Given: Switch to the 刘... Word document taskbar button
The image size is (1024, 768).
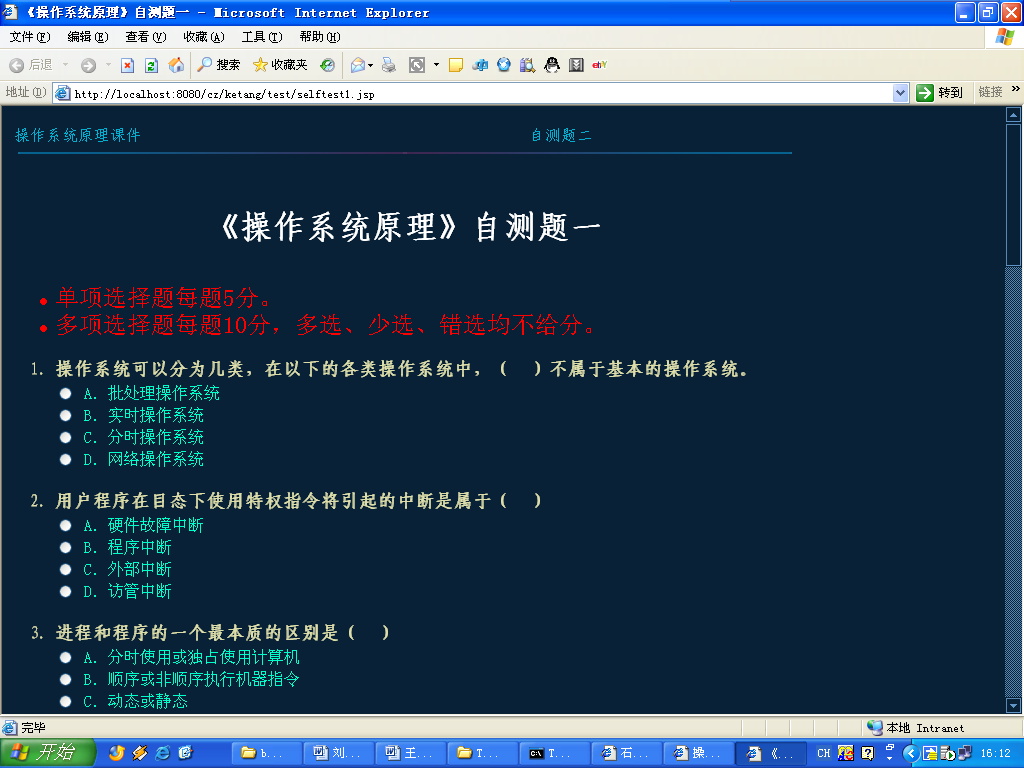Looking at the screenshot, I should click(338, 753).
